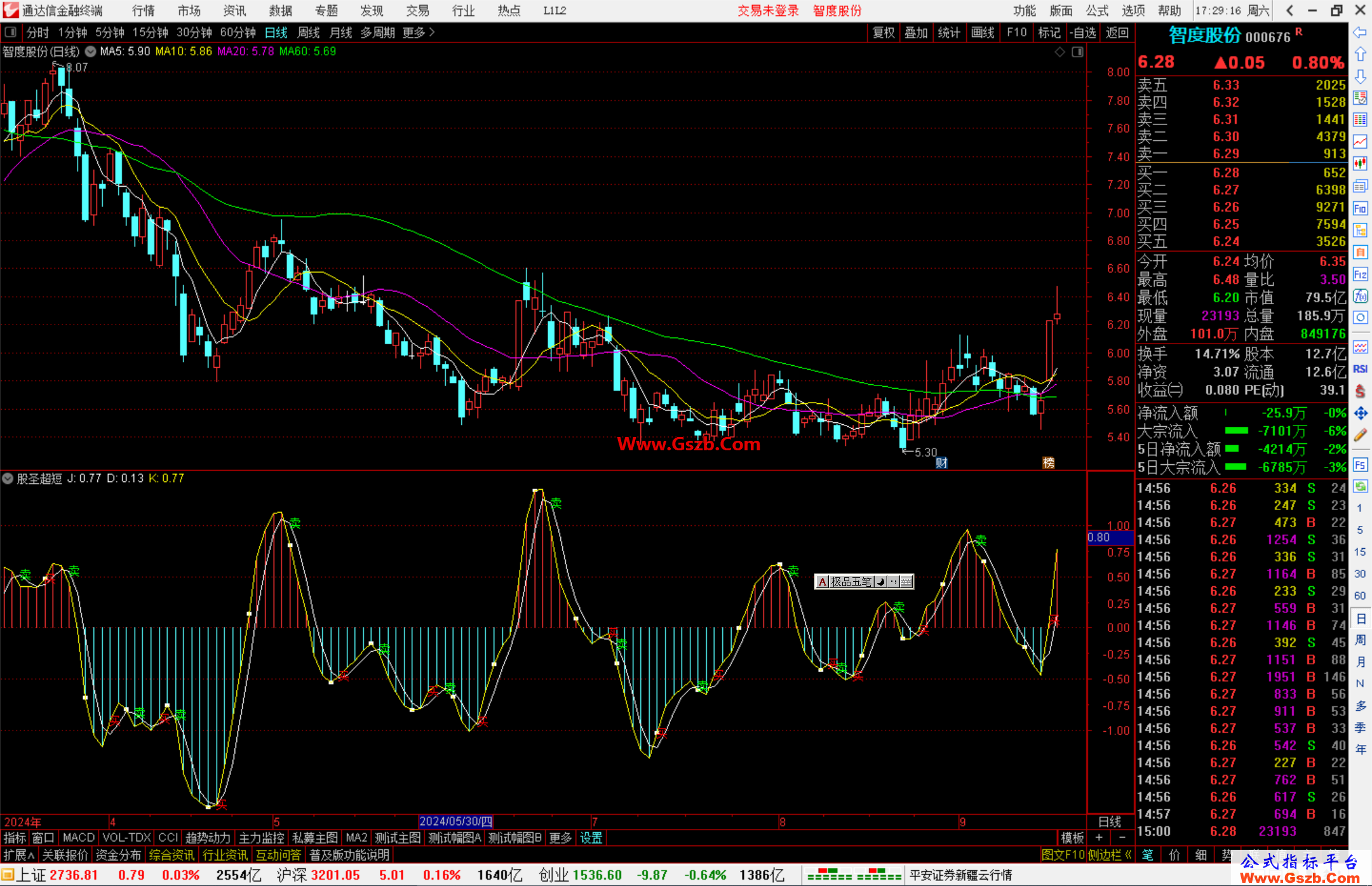1372x886 pixels.
Task: Click the four-way move arrows icon
Action: click(x=1360, y=413)
